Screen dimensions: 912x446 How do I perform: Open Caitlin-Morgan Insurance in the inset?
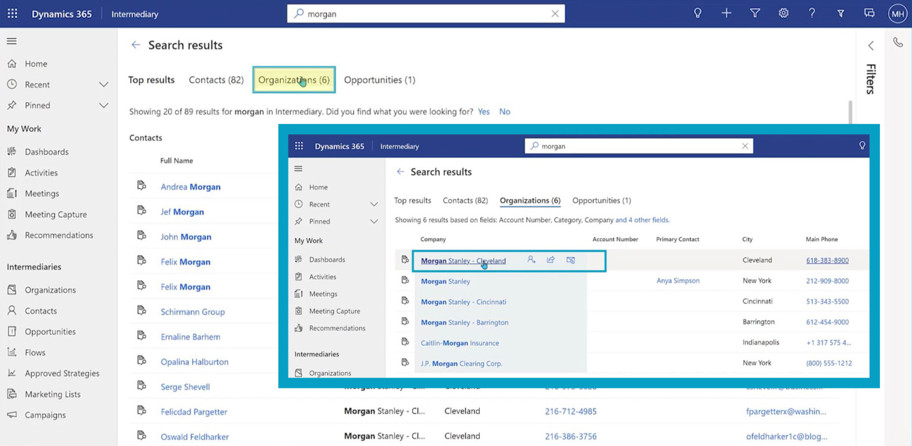pyautogui.click(x=459, y=343)
